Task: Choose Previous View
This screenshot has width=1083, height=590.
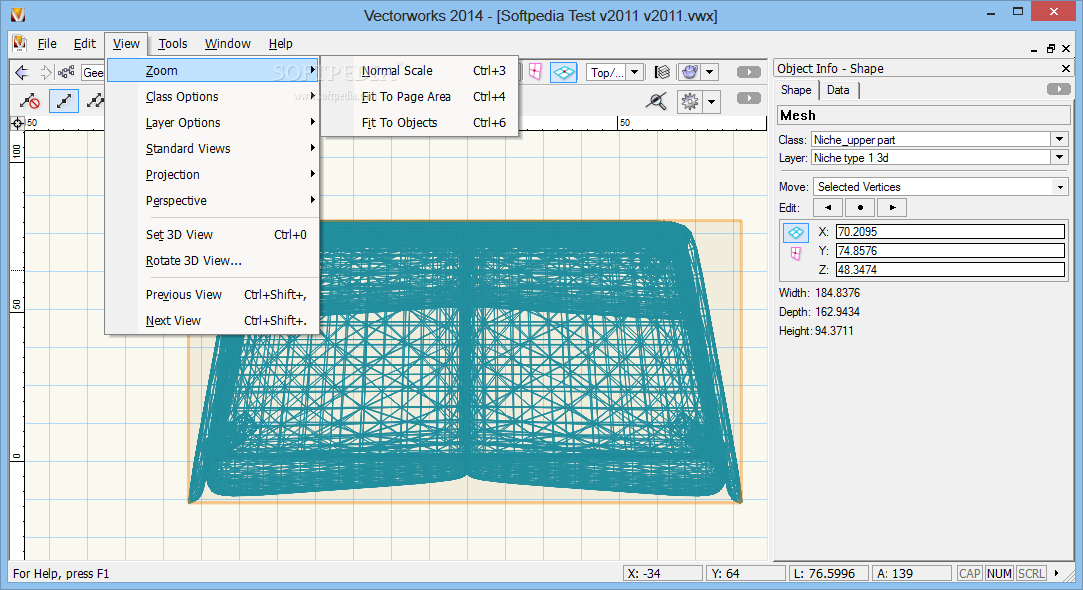Action: click(x=212, y=295)
